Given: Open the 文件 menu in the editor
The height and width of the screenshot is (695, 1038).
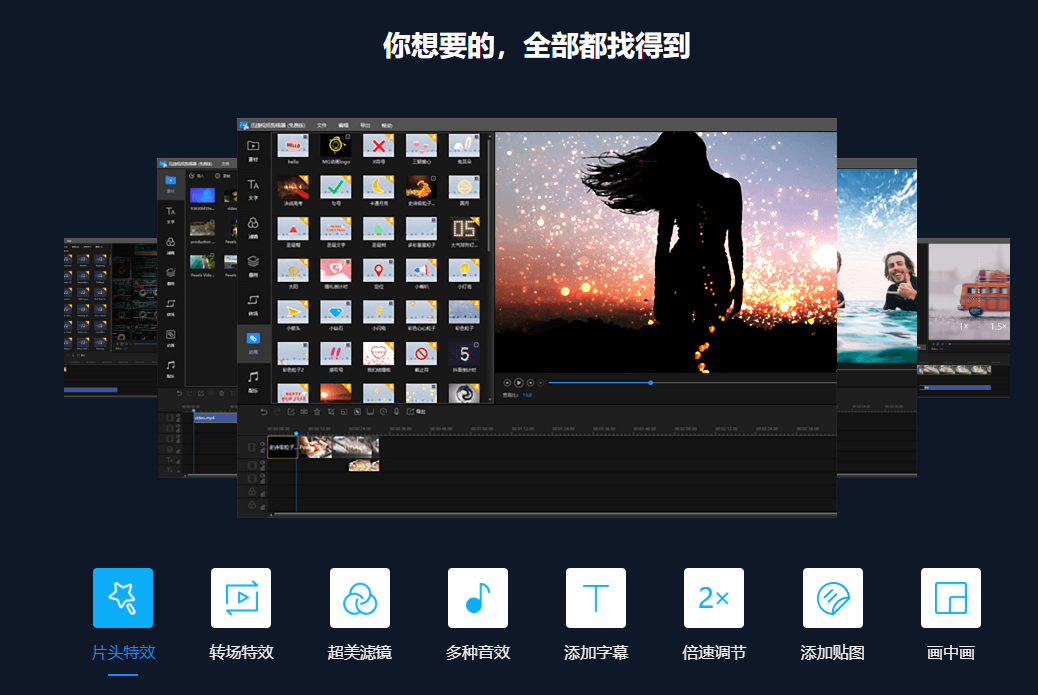Looking at the screenshot, I should click(322, 125).
